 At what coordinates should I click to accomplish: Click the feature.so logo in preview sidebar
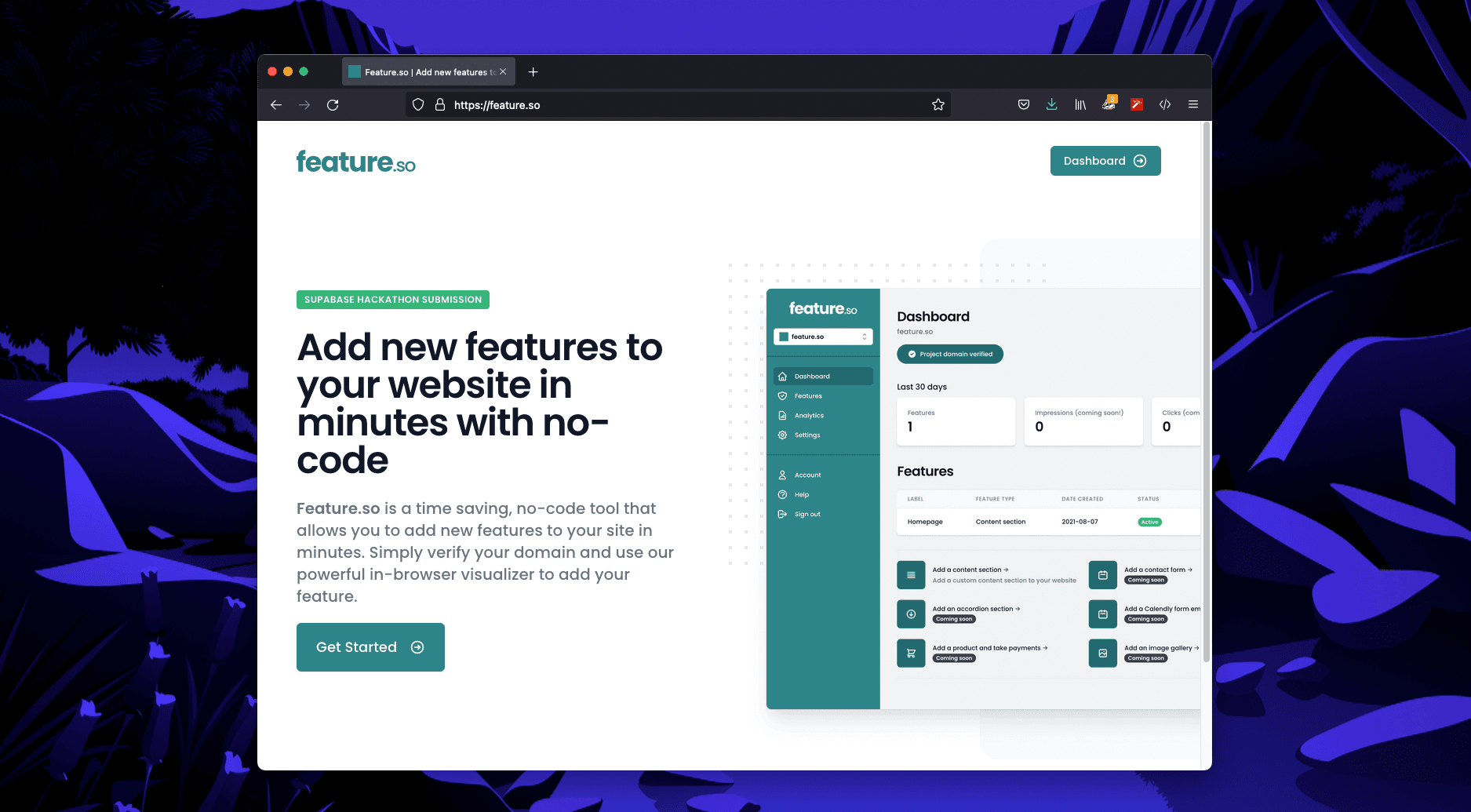pos(823,308)
